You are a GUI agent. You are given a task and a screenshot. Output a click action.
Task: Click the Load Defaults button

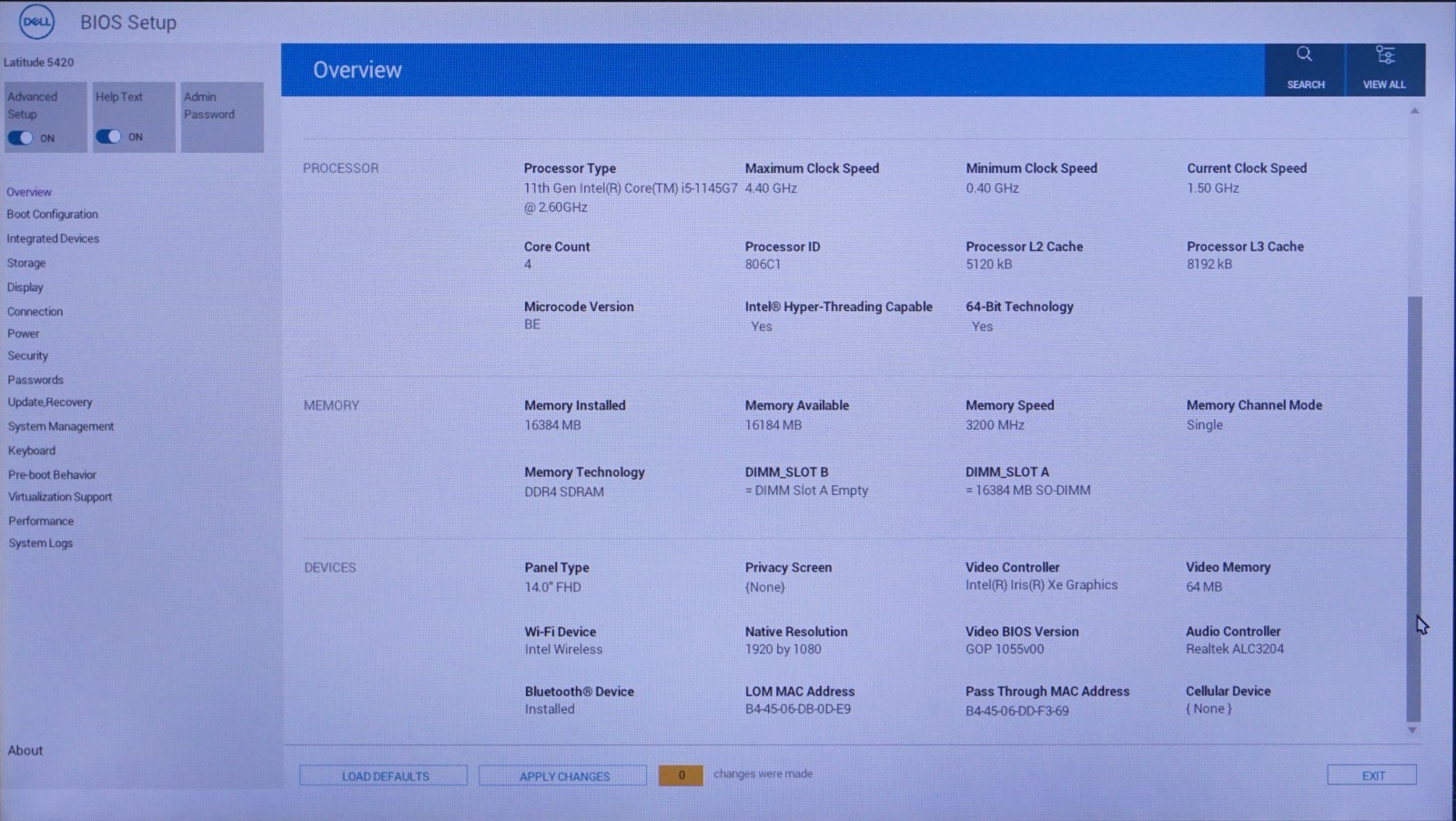point(384,775)
